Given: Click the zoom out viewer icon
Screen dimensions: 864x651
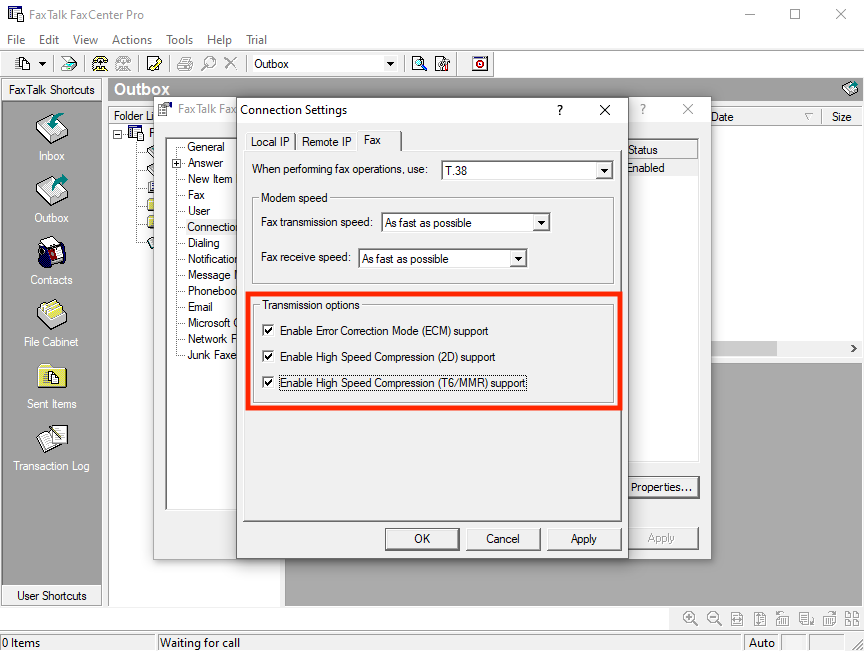Looking at the screenshot, I should [714, 618].
